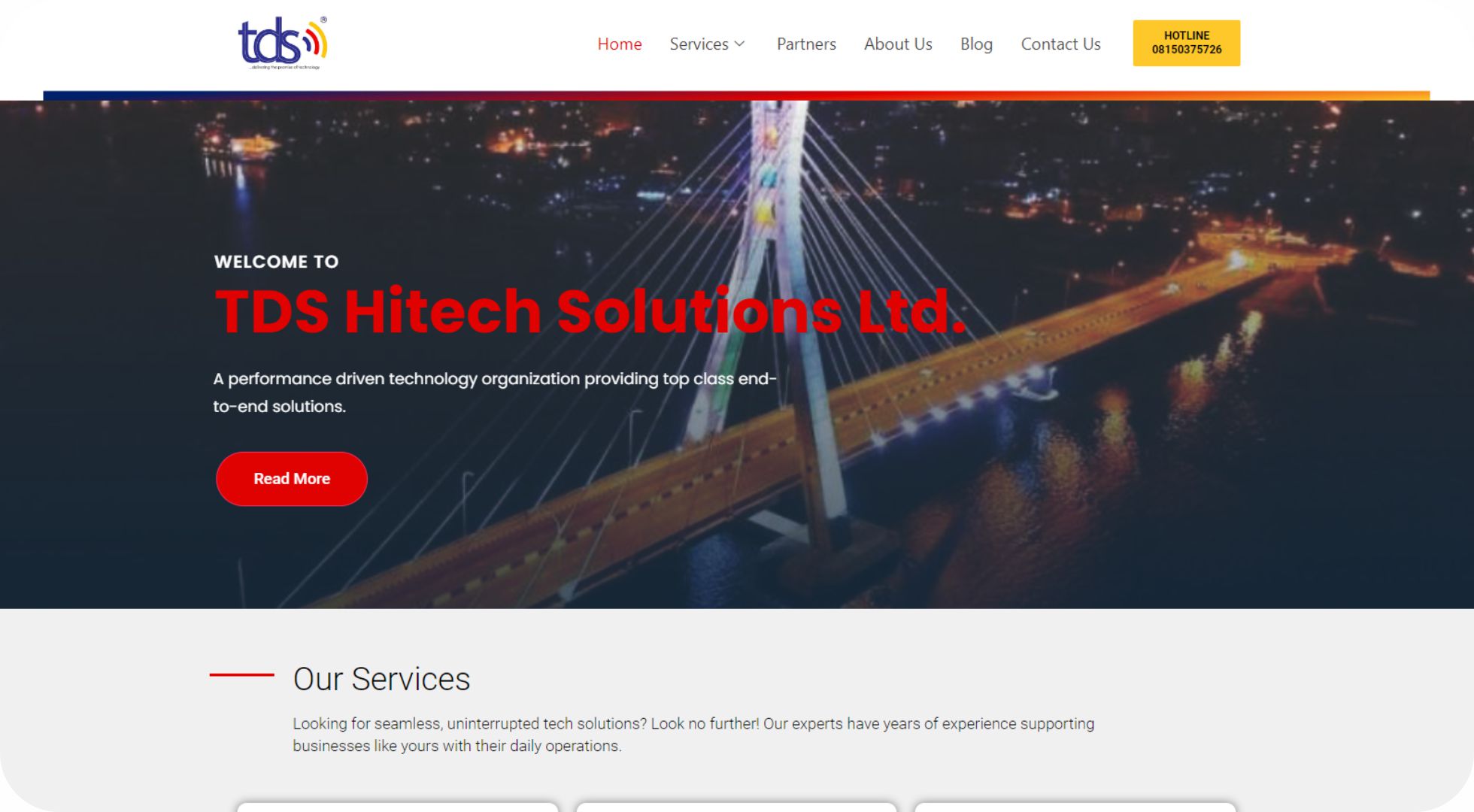The width and height of the screenshot is (1474, 812).
Task: Click the gradient color bar under header
Action: 736,95
